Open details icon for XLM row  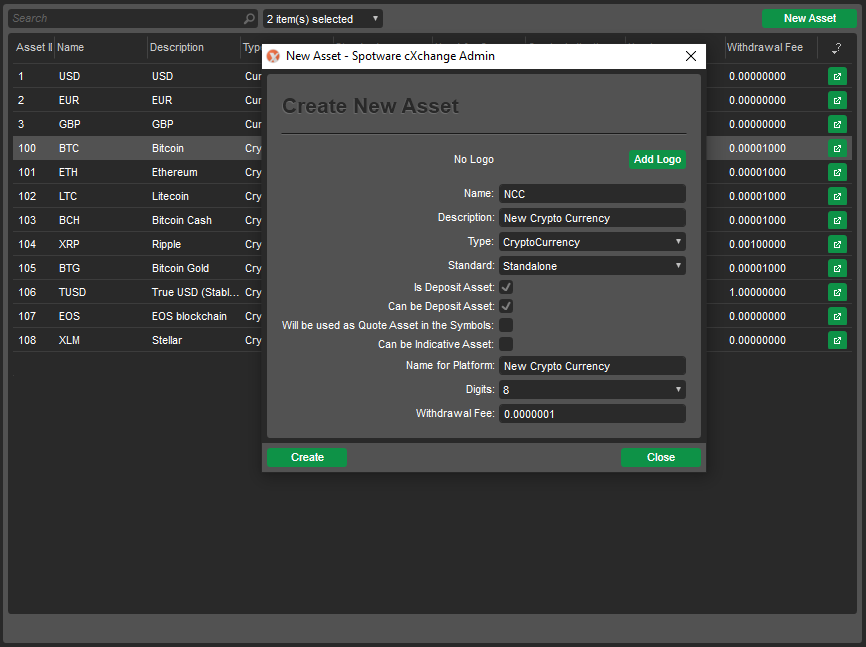coord(837,340)
